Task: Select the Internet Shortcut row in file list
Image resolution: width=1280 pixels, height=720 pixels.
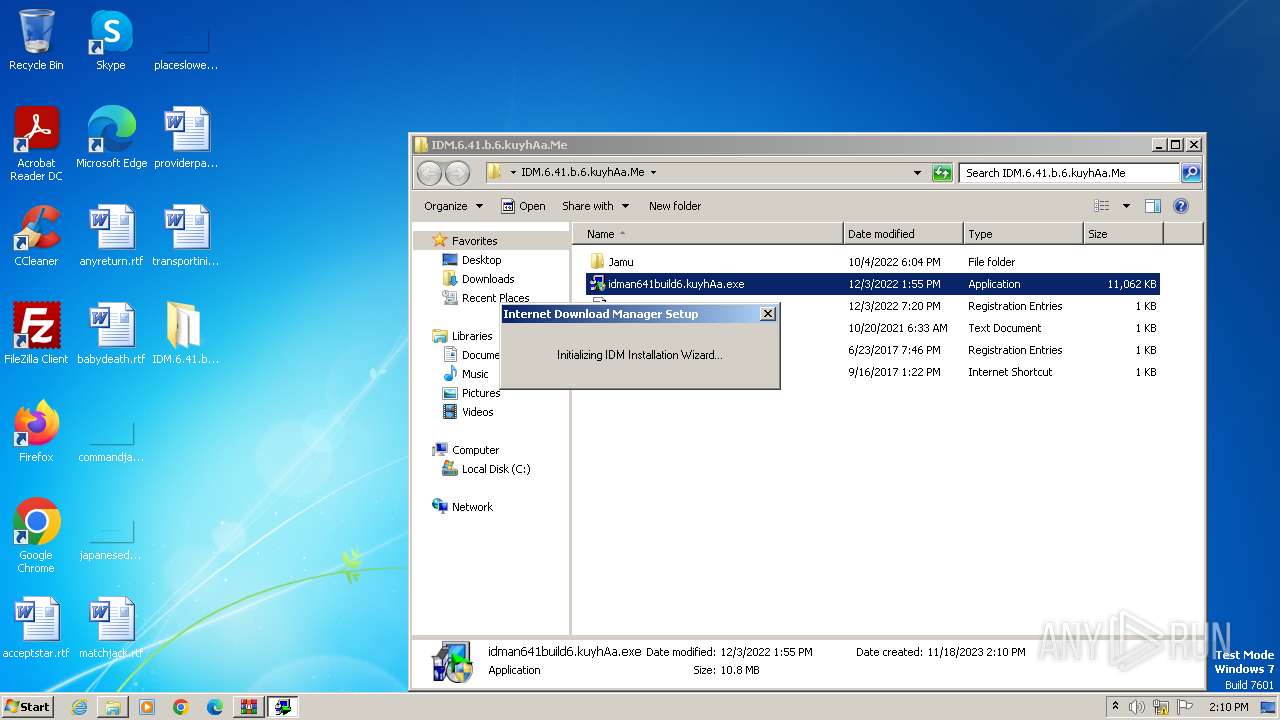Action: [x=872, y=372]
